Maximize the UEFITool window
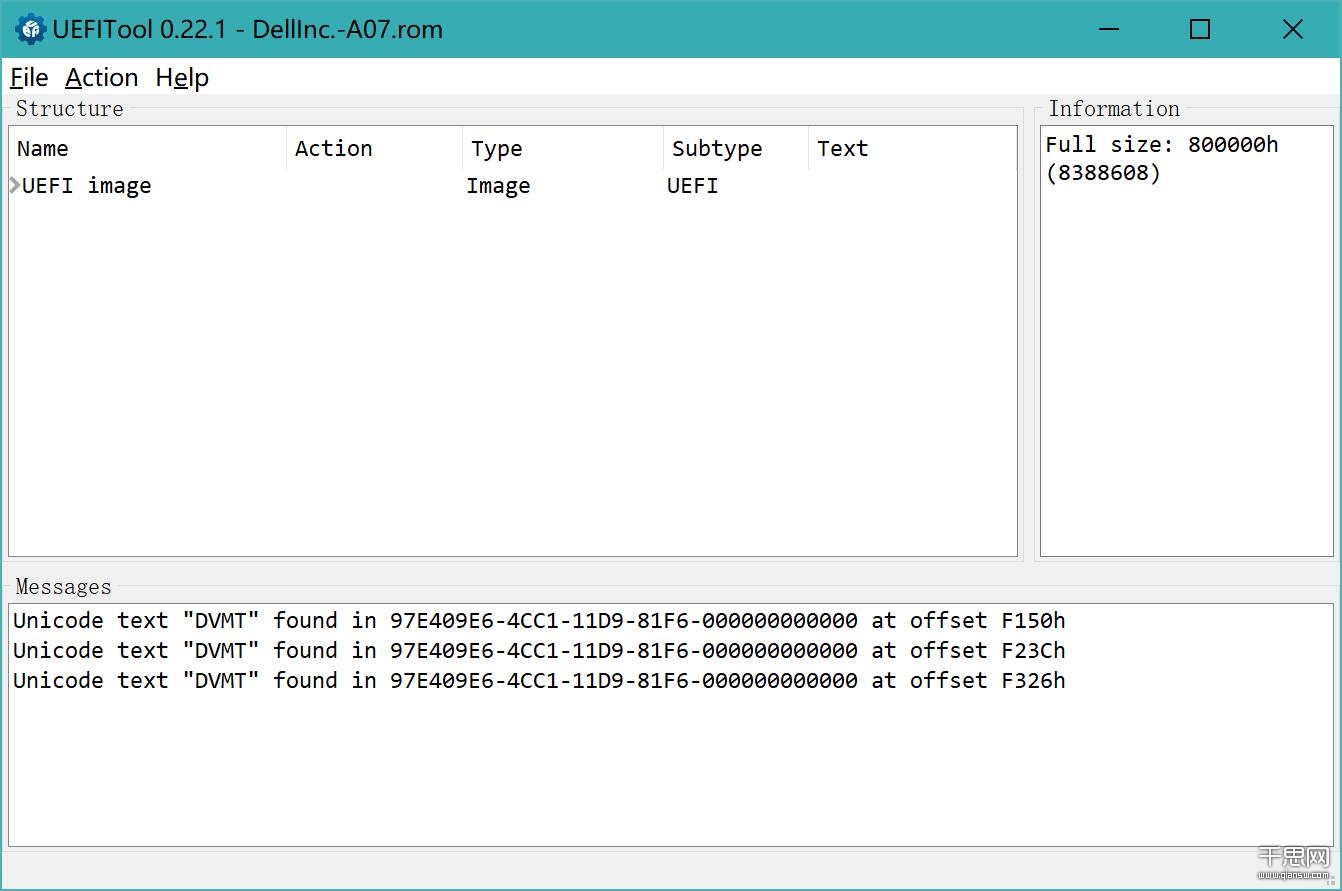This screenshot has width=1342, height=891. pos(1200,29)
